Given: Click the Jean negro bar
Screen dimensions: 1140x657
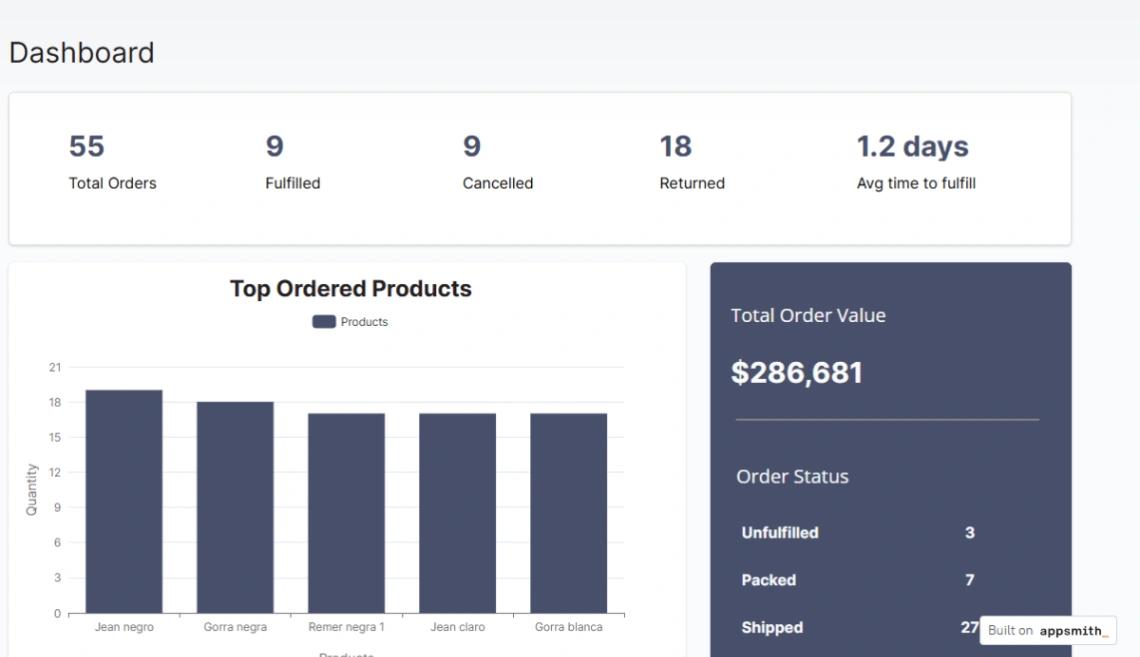Looking at the screenshot, I should click(124, 501).
